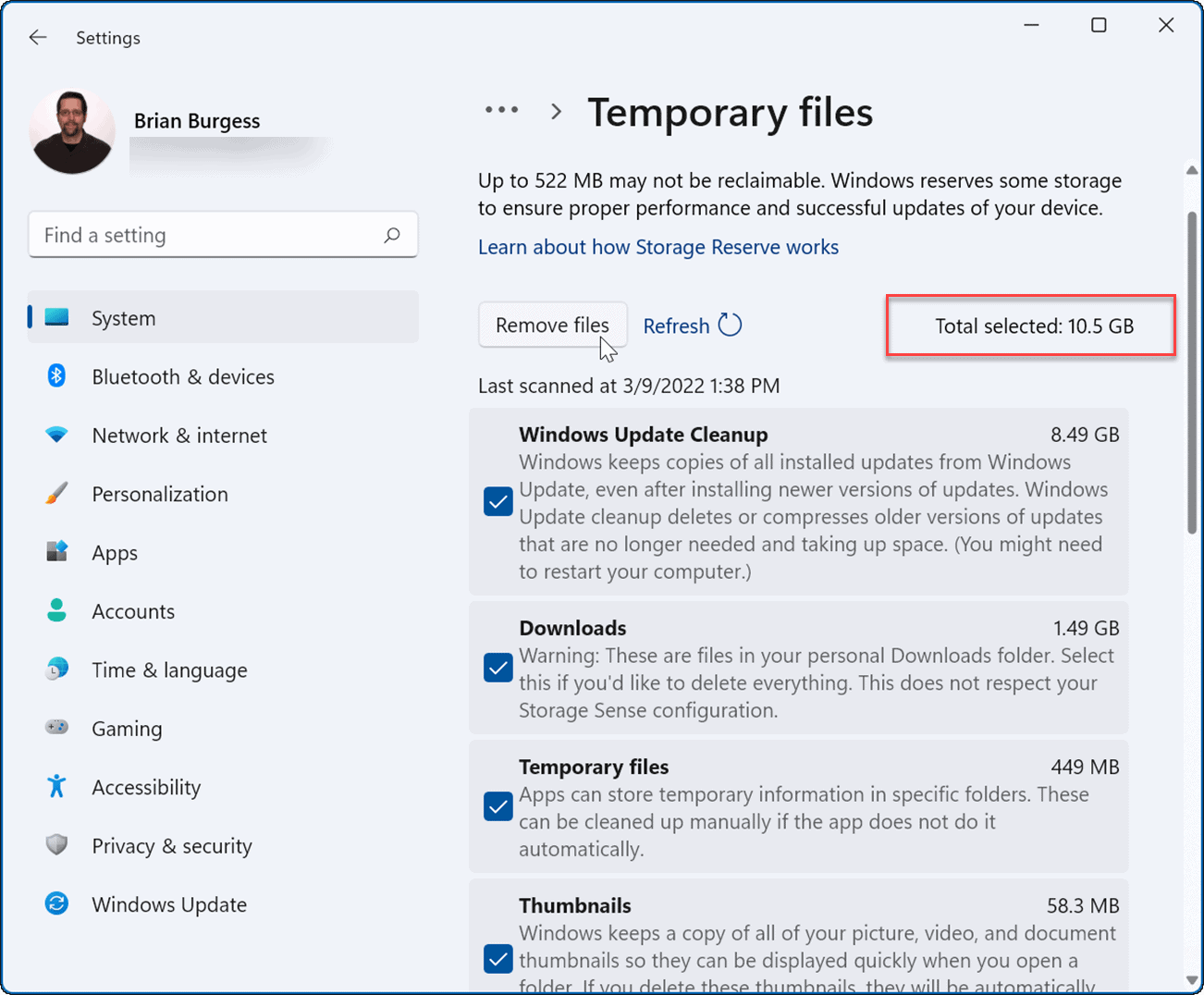Open the Network & internet globe icon
The image size is (1204, 995).
(56, 435)
